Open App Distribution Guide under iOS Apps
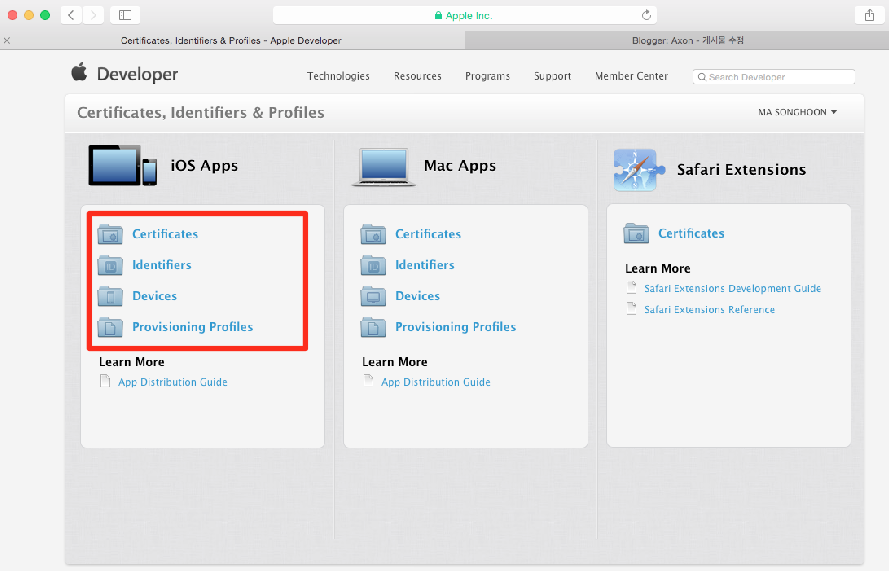Viewport: 889px width, 571px height. point(173,382)
